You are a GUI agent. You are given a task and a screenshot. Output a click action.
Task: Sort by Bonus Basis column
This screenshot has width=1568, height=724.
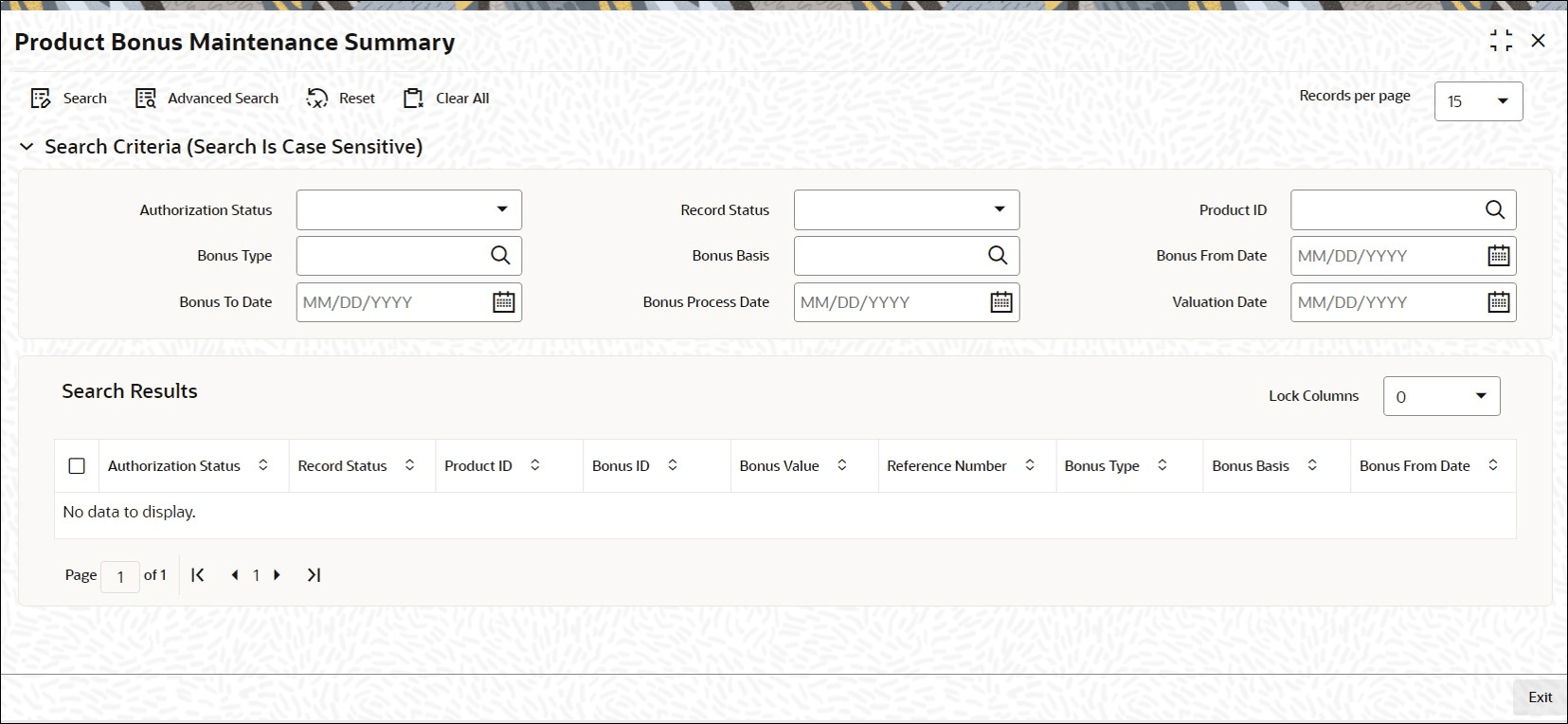click(1312, 465)
